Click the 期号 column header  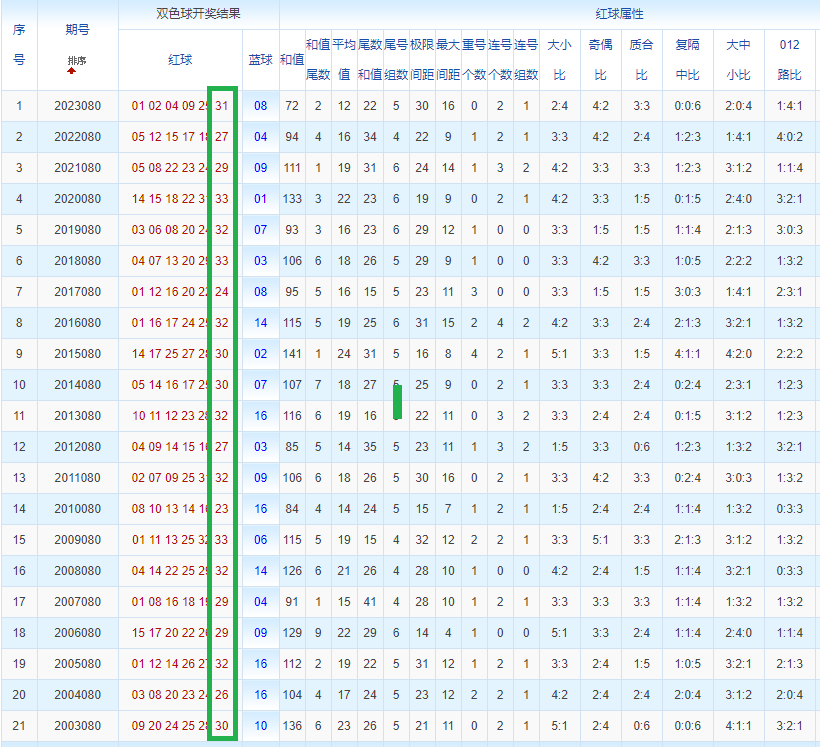pos(77,30)
